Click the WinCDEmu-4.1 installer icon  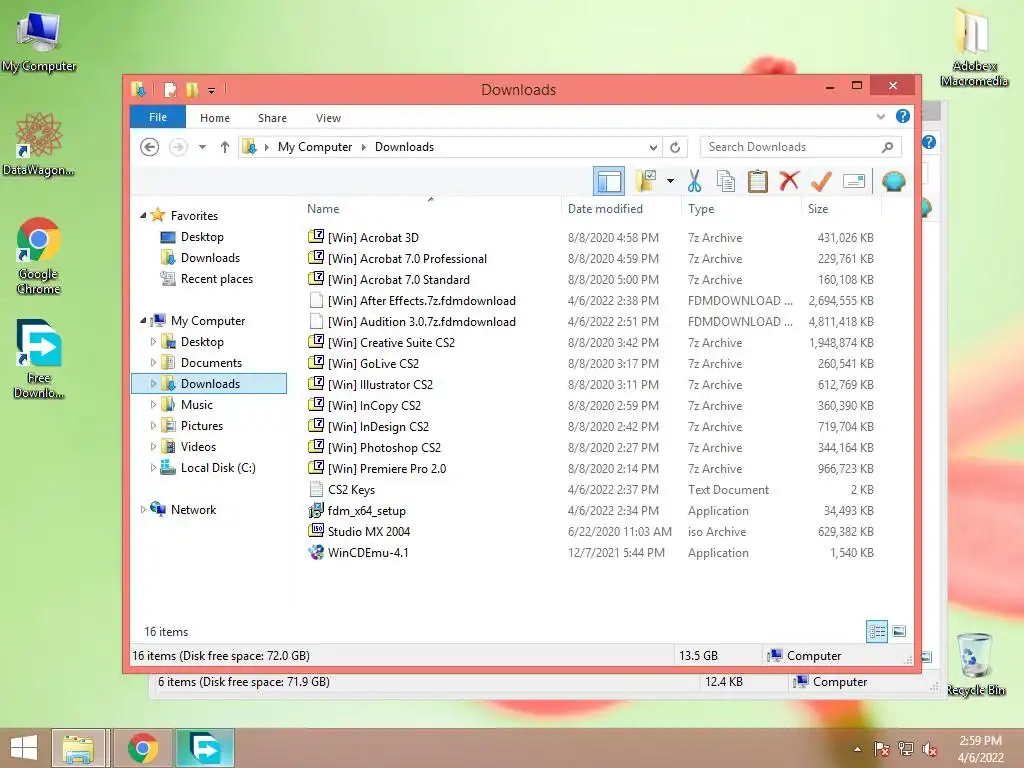click(316, 552)
